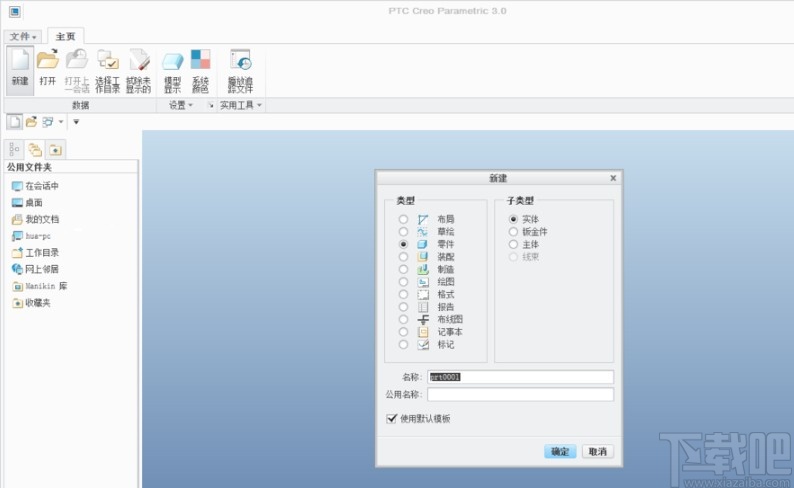Click the quick access new file icon
The width and height of the screenshot is (794, 488).
pyautogui.click(x=14, y=121)
